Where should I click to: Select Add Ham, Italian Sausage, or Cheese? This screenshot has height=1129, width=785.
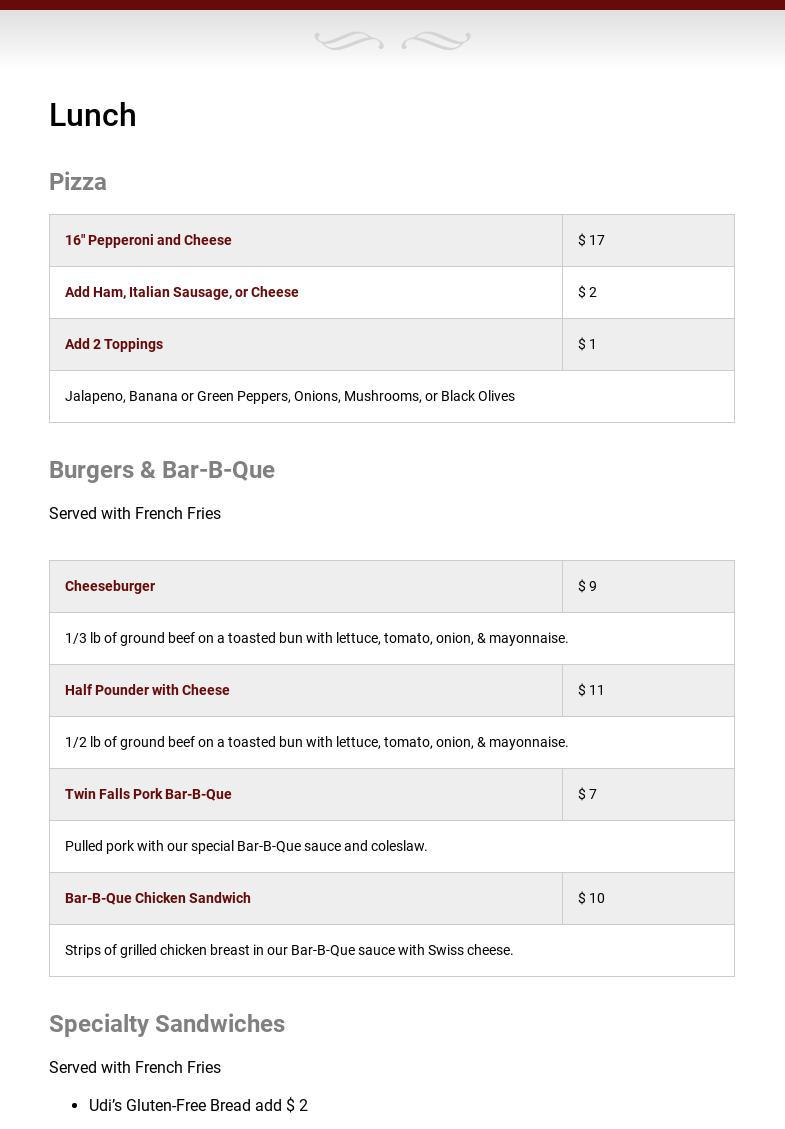(x=182, y=292)
